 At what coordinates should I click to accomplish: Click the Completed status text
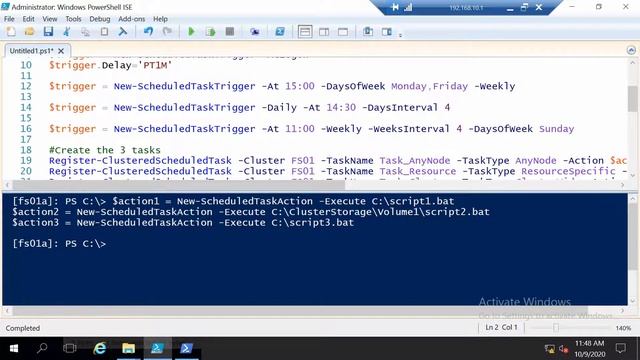coord(23,328)
